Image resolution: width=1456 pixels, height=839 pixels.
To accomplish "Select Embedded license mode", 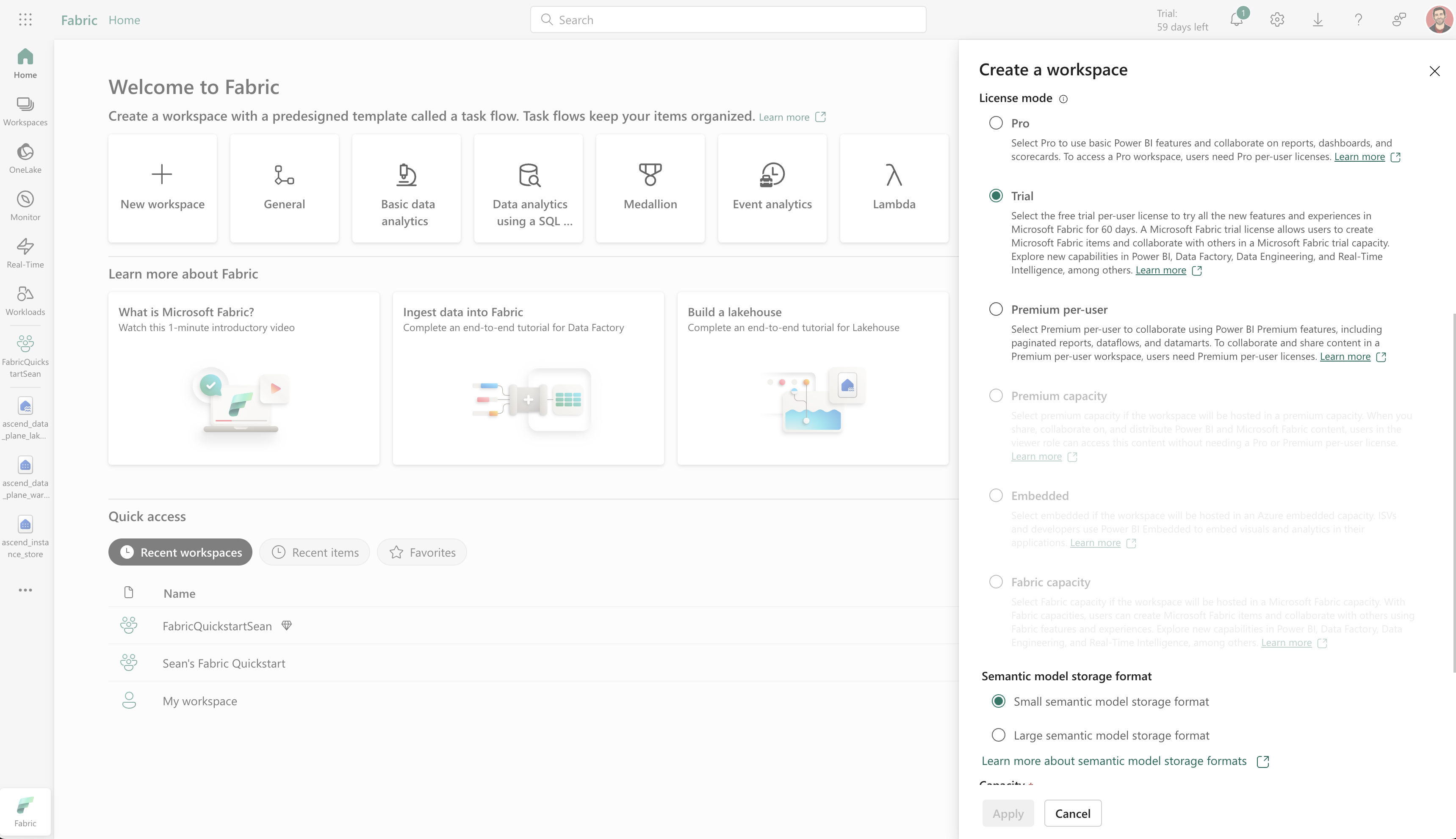I will (996, 495).
